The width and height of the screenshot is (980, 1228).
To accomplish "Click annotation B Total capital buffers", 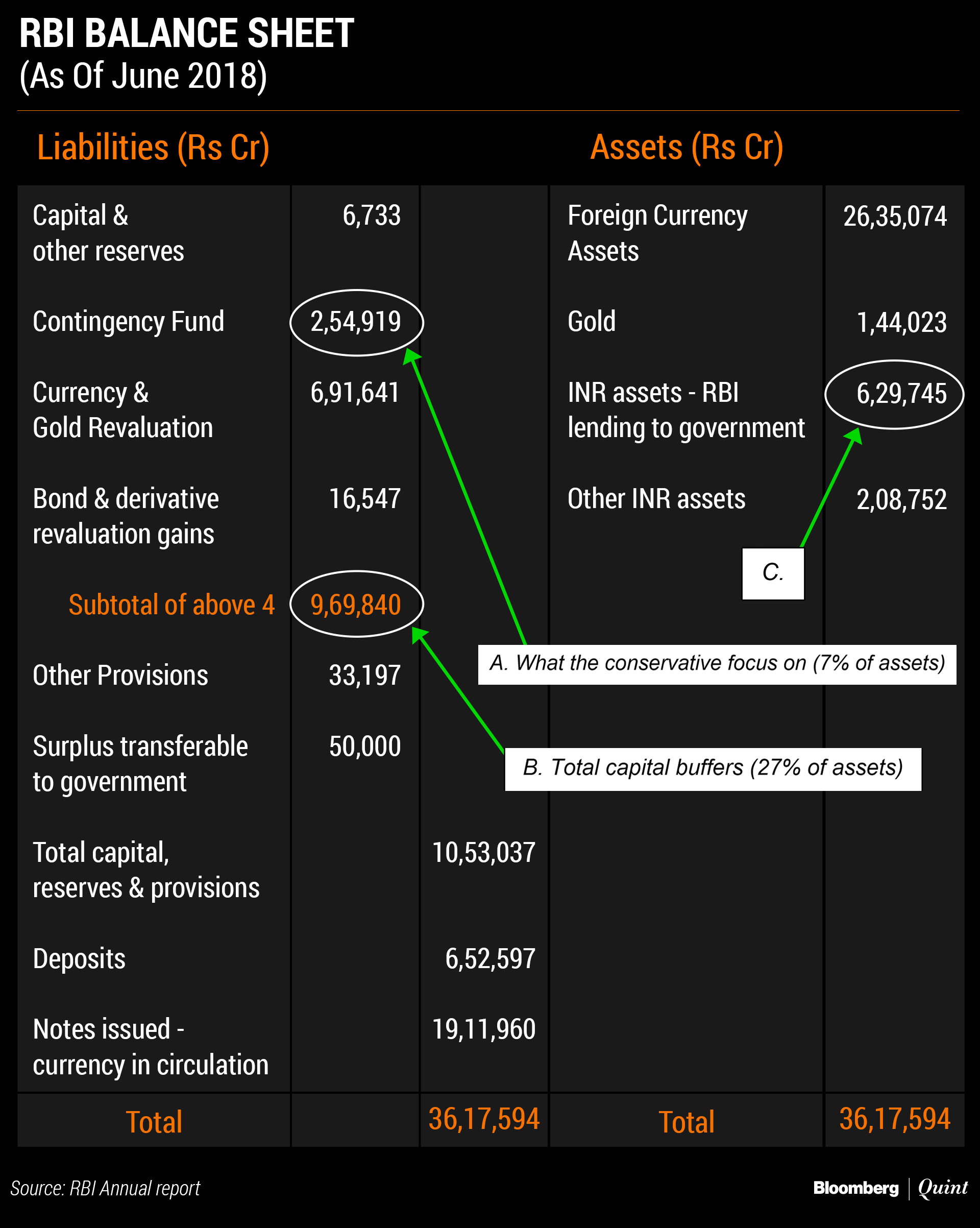I will tap(713, 768).
